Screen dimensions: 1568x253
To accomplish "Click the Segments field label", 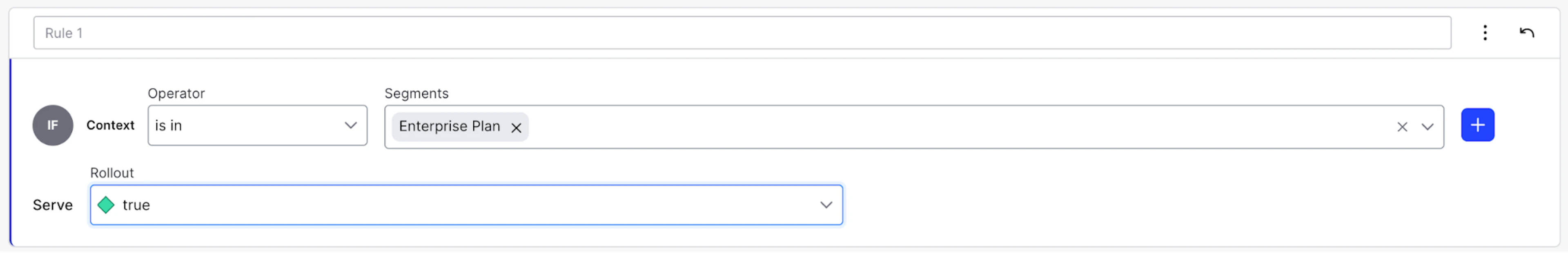I will click(416, 93).
